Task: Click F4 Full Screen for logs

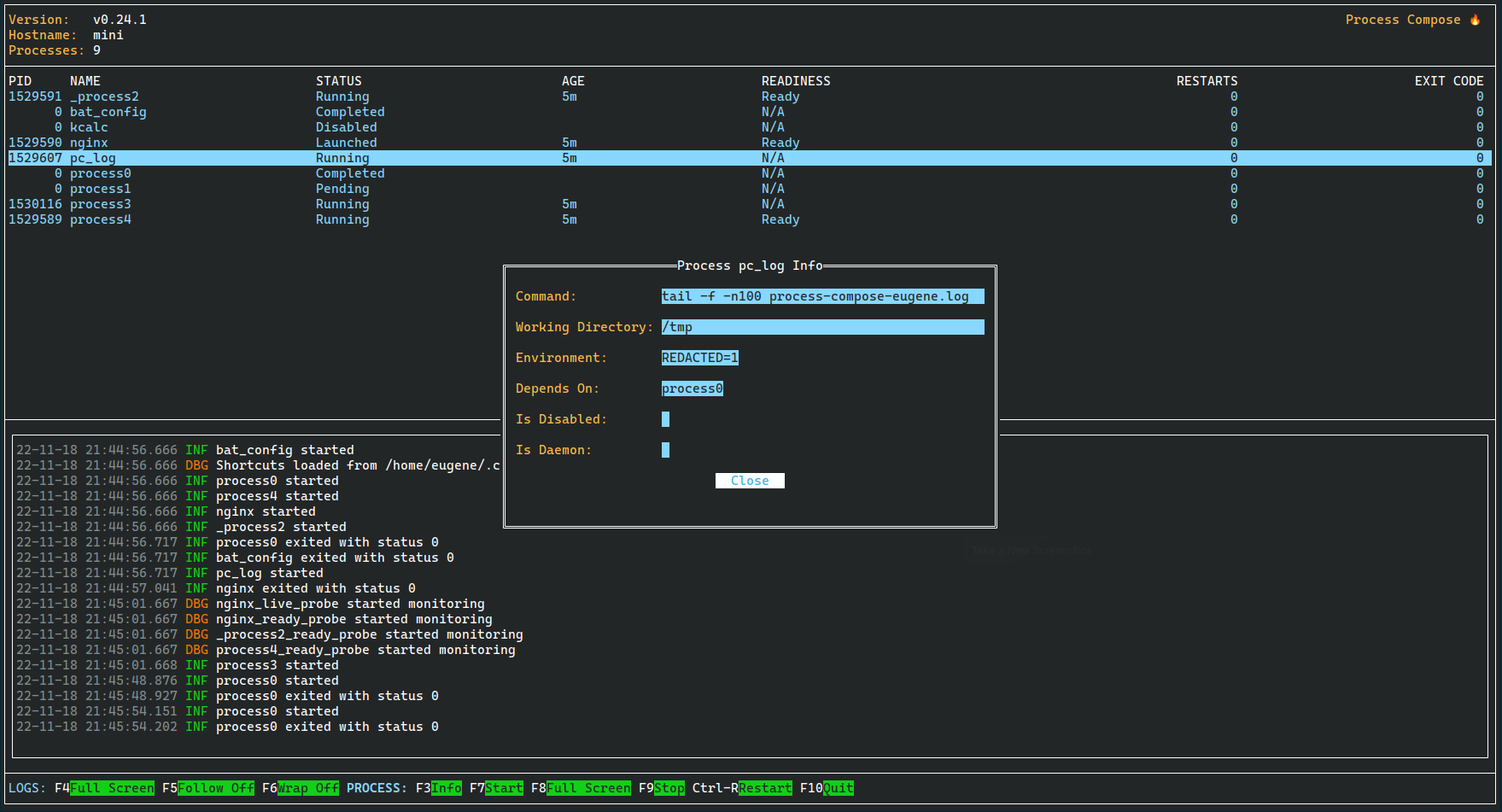Action: tap(104, 788)
